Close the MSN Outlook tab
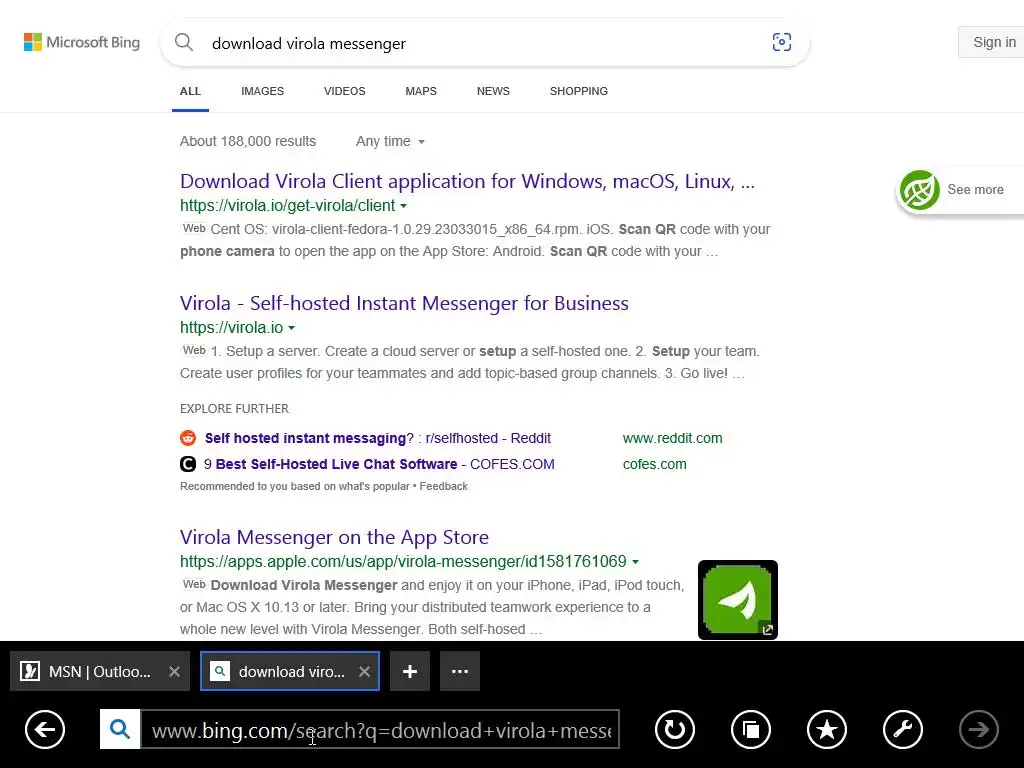Viewport: 1024px width, 768px height. pyautogui.click(x=174, y=671)
